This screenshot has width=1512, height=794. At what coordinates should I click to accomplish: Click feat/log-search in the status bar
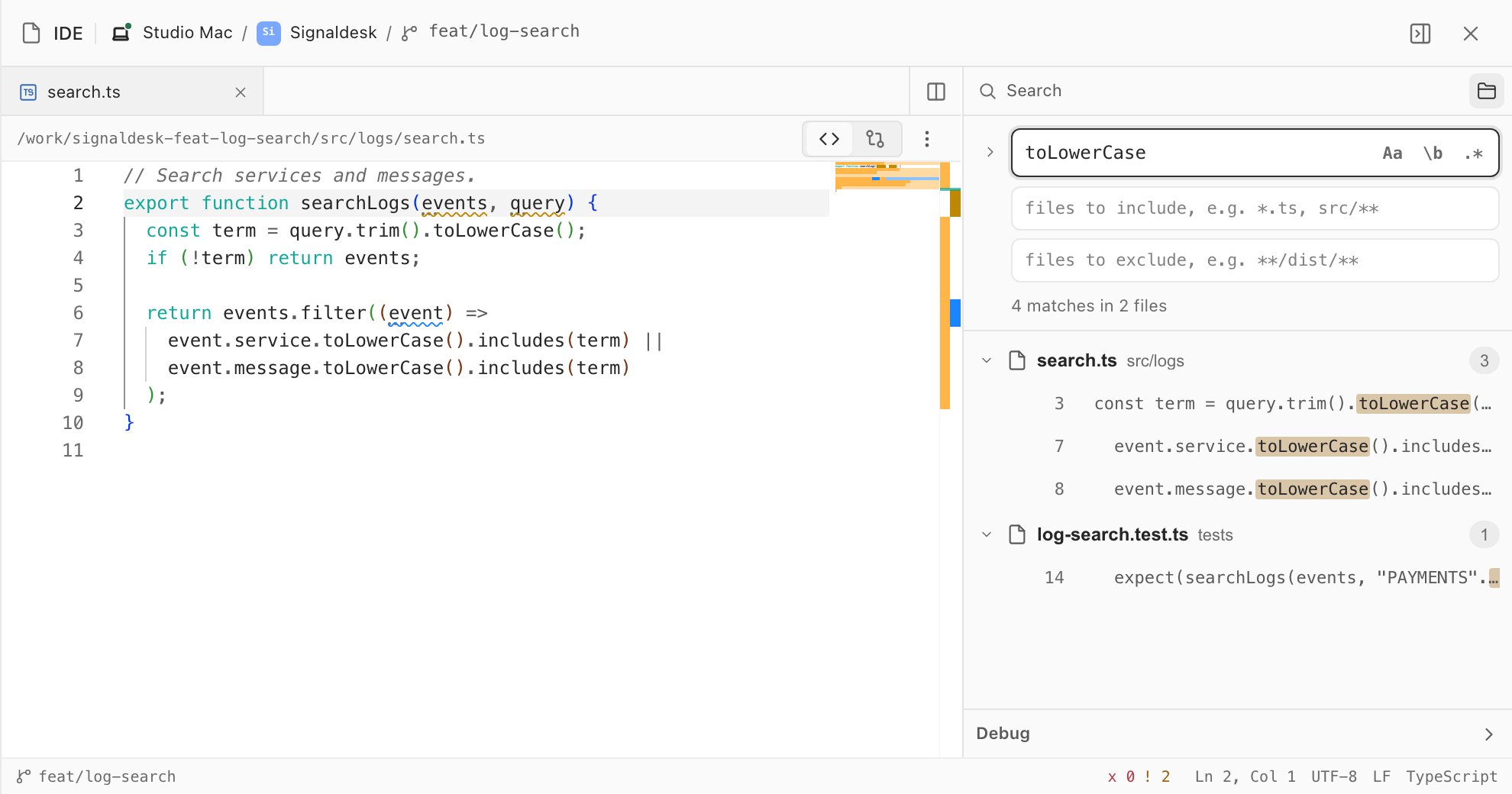tap(107, 776)
